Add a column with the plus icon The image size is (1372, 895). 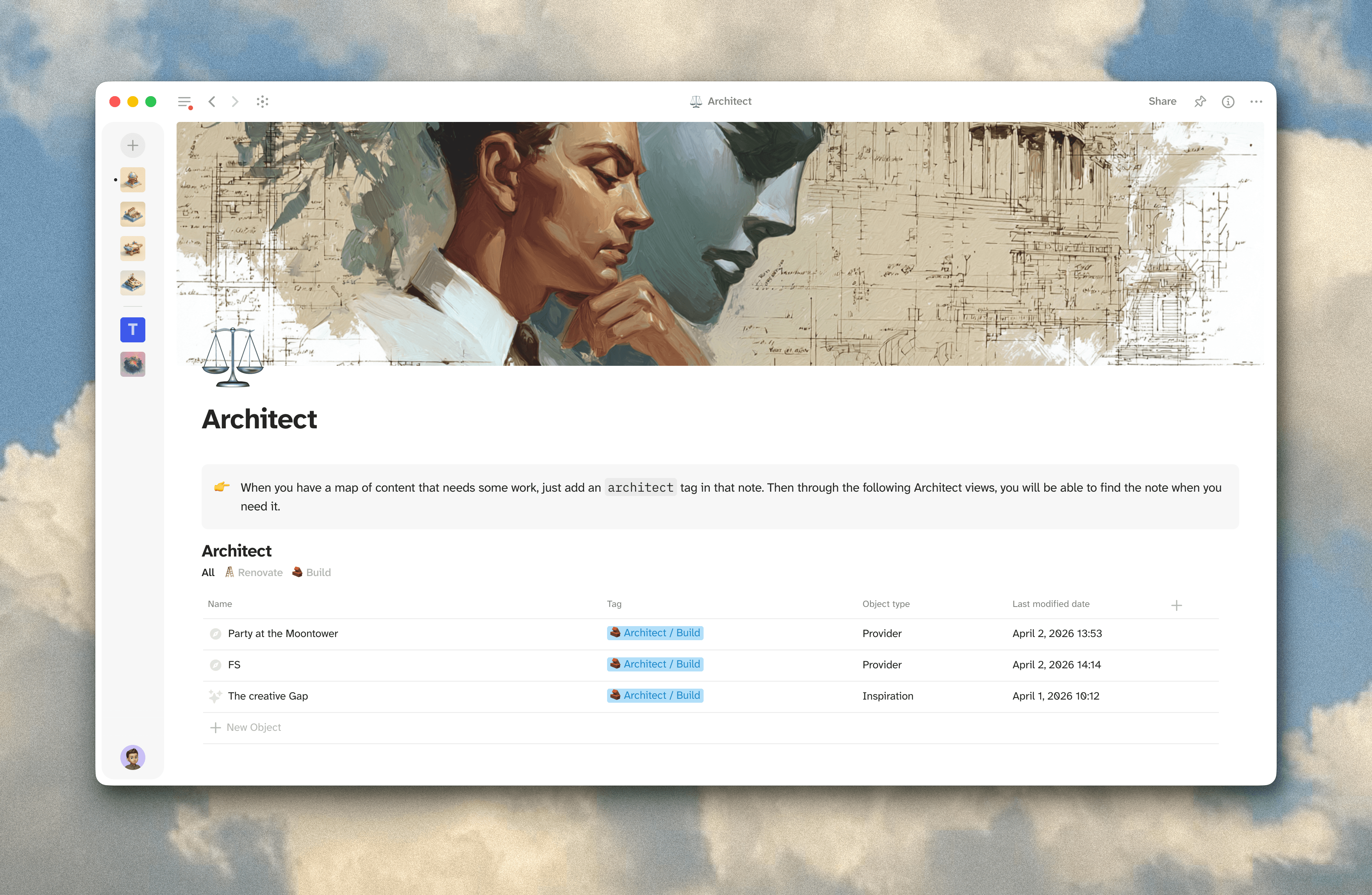(1177, 605)
